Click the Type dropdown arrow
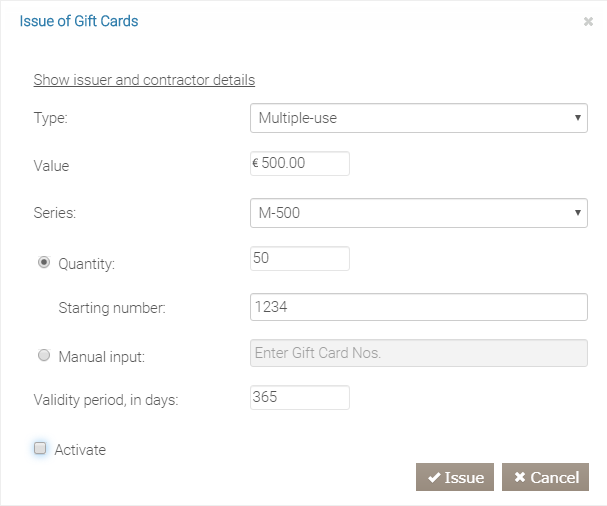Image resolution: width=607 pixels, height=506 pixels. pyautogui.click(x=578, y=118)
